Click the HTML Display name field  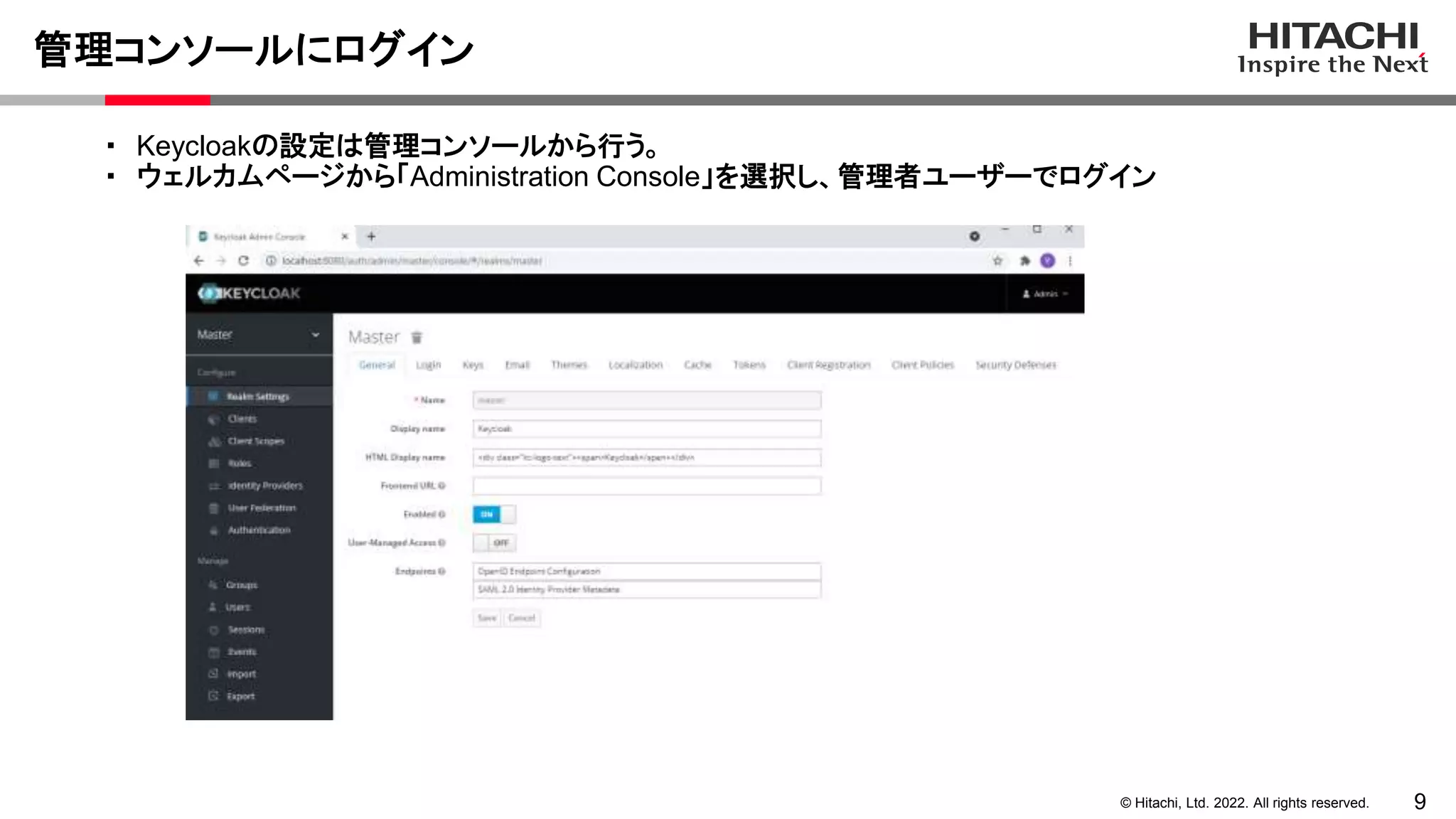click(647, 457)
